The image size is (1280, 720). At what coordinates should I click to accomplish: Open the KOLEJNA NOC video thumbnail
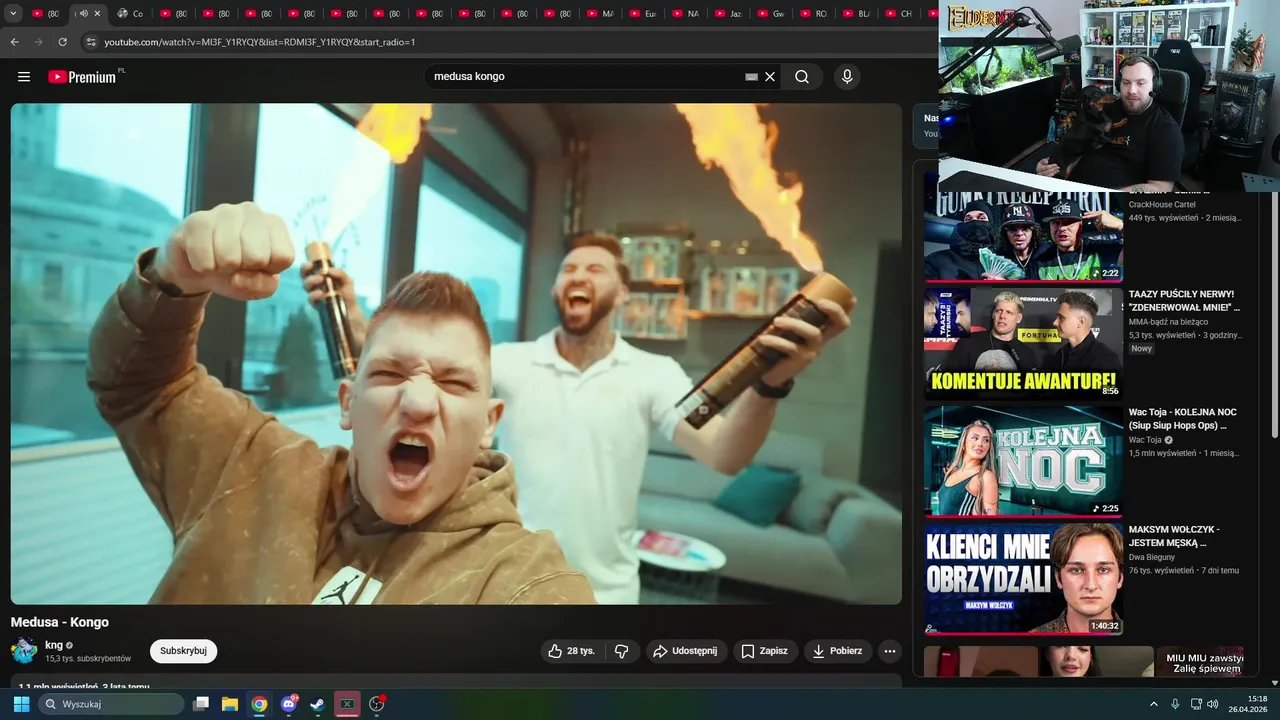1023,460
